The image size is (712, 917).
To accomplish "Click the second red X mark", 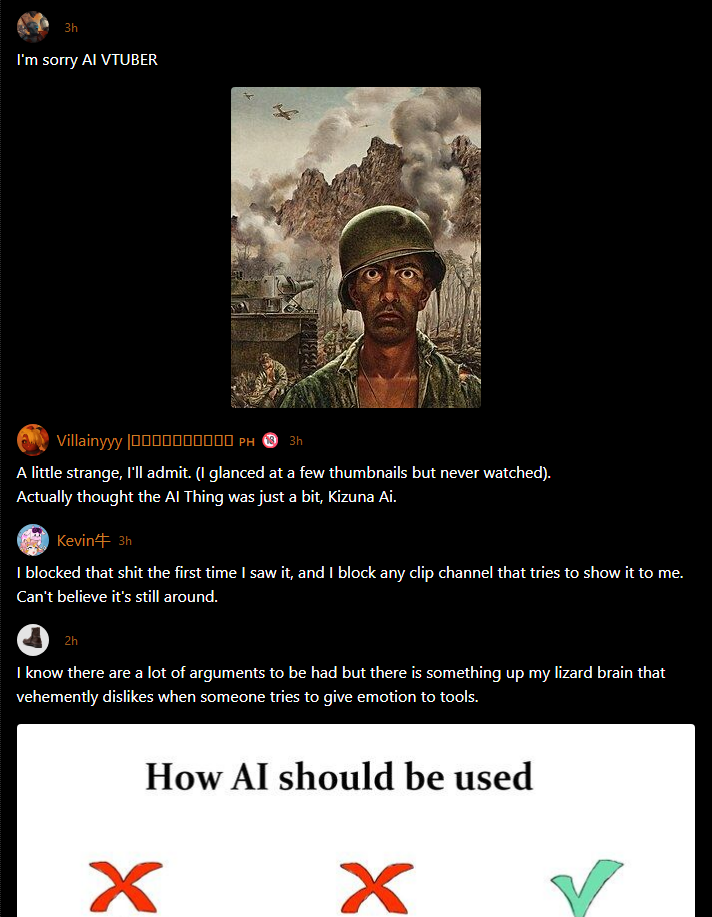I will click(x=376, y=888).
